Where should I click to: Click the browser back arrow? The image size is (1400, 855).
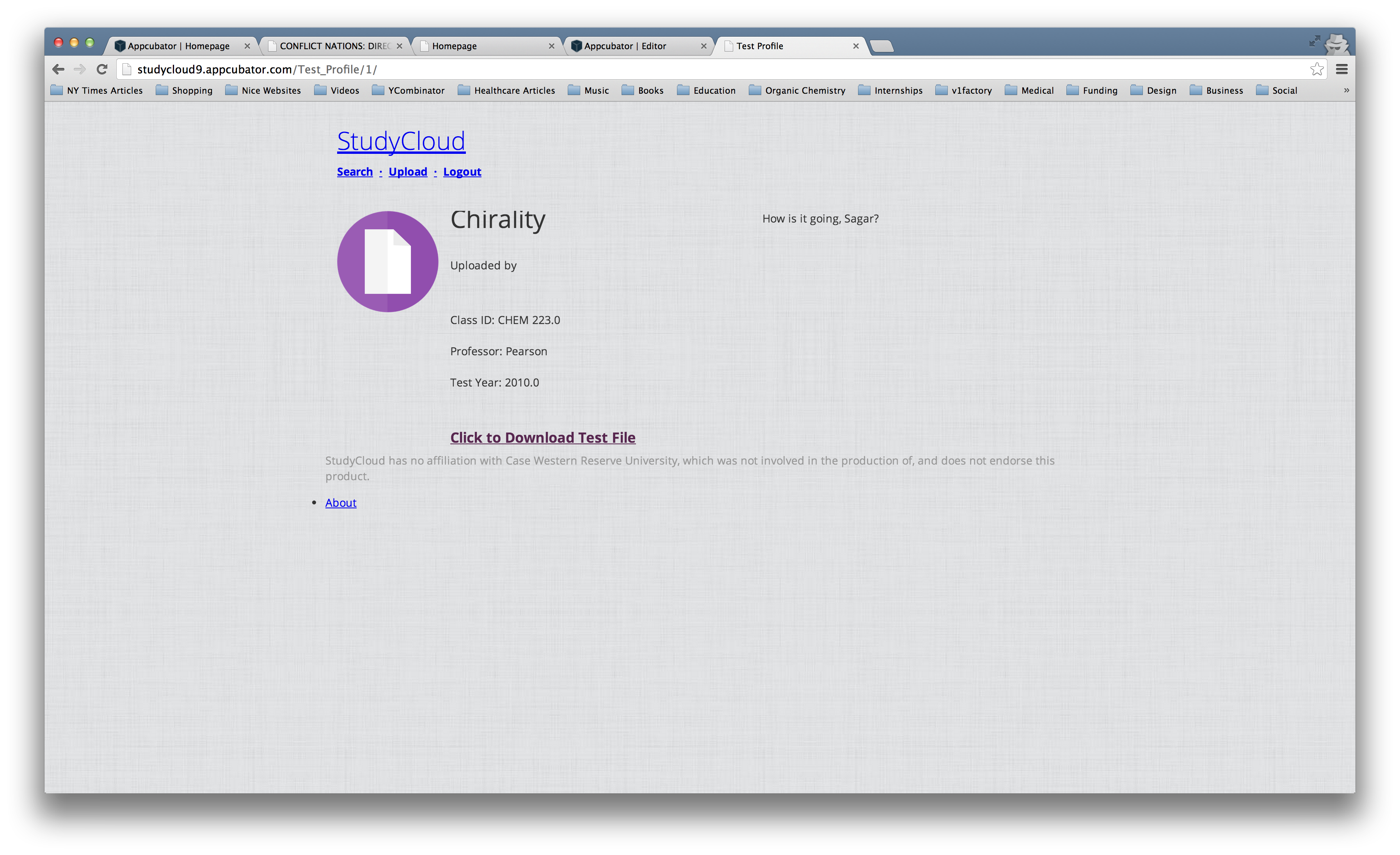pos(58,69)
